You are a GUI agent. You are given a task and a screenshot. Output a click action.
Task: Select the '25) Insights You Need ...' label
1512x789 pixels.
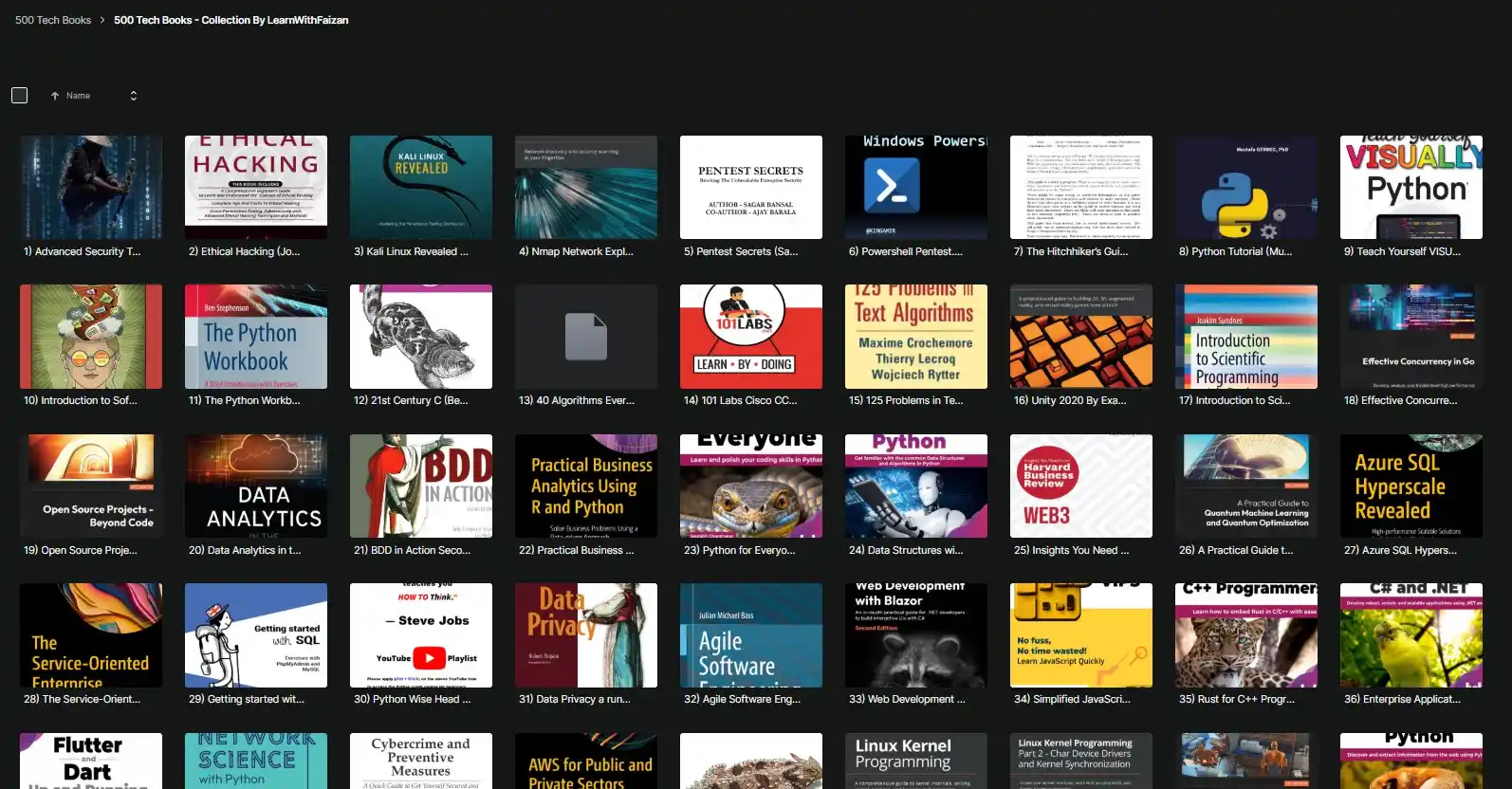pos(1071,551)
